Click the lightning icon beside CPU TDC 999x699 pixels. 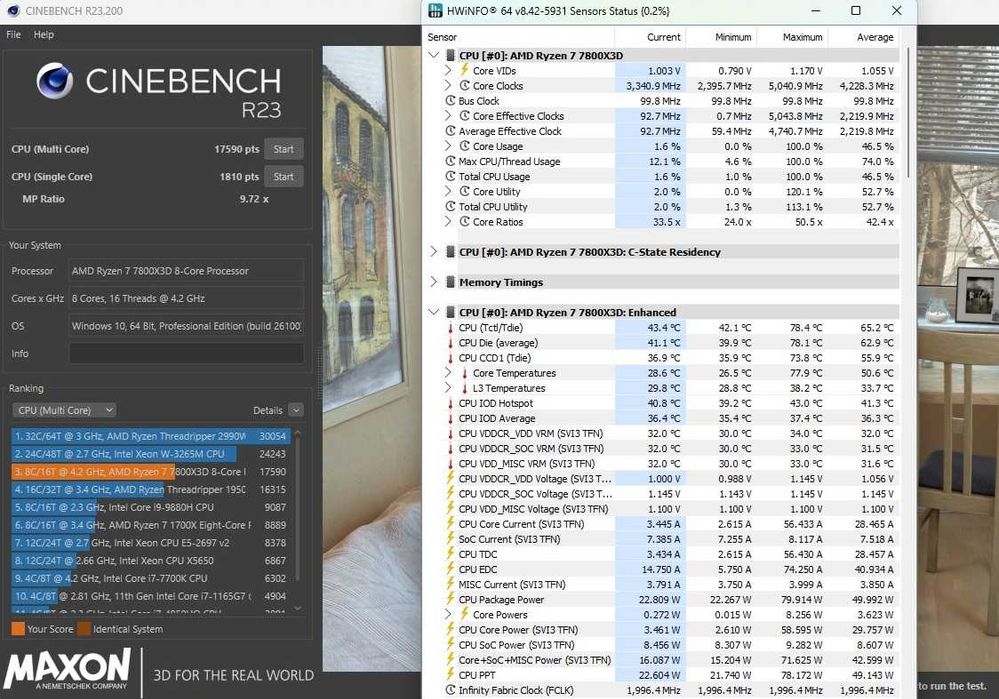click(450, 554)
